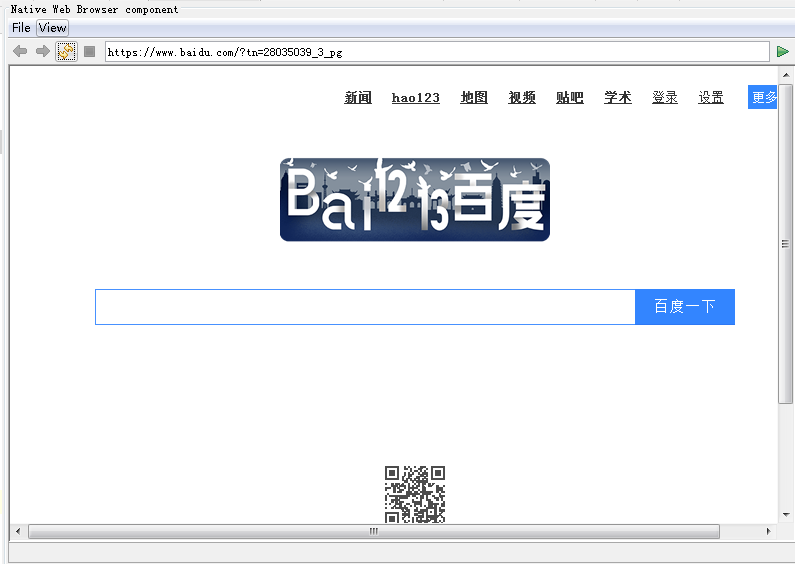The width and height of the screenshot is (795, 564).
Task: Stop page loading with the square icon
Action: tap(90, 51)
